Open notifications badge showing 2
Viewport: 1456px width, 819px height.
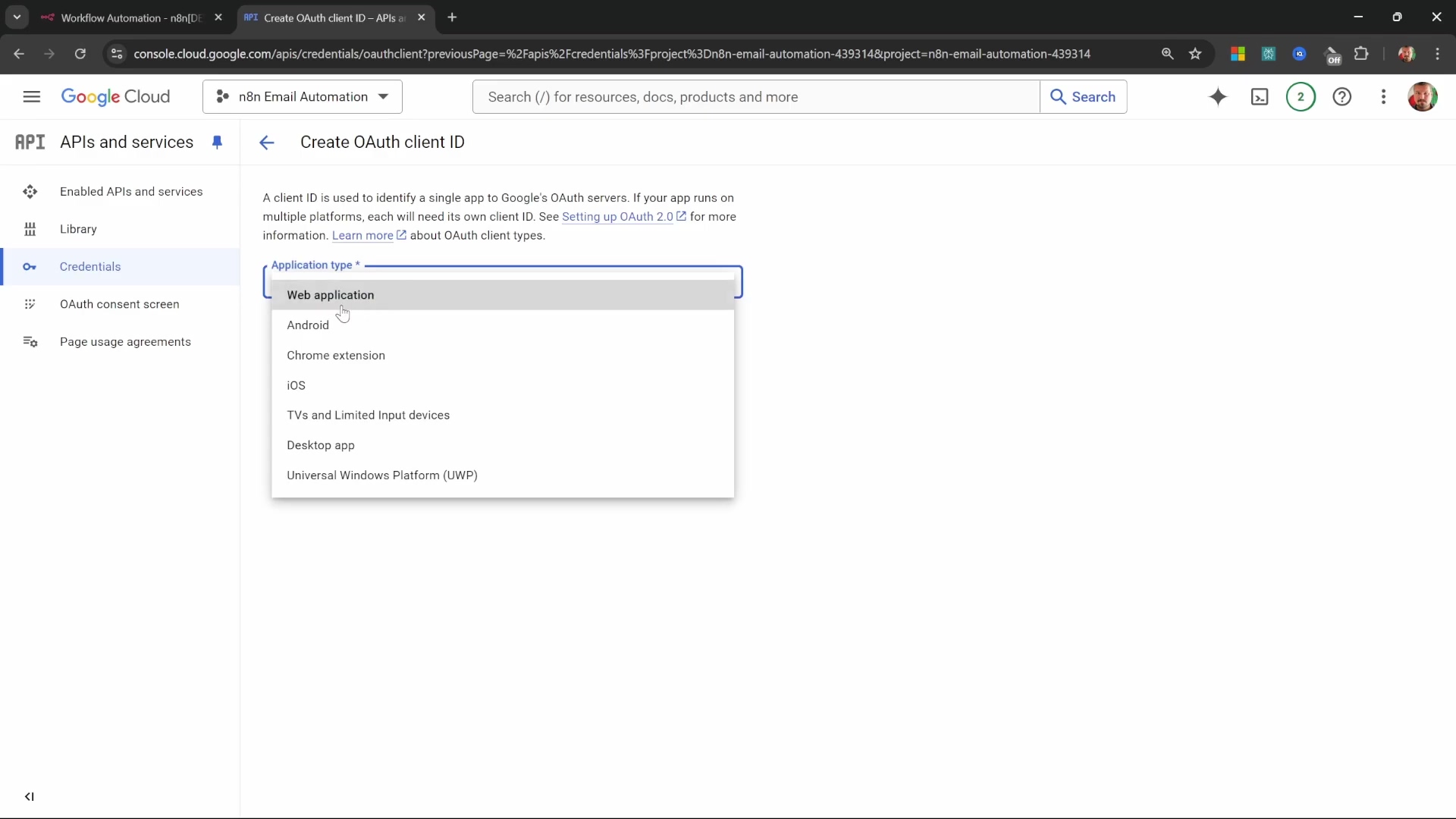(x=1301, y=96)
